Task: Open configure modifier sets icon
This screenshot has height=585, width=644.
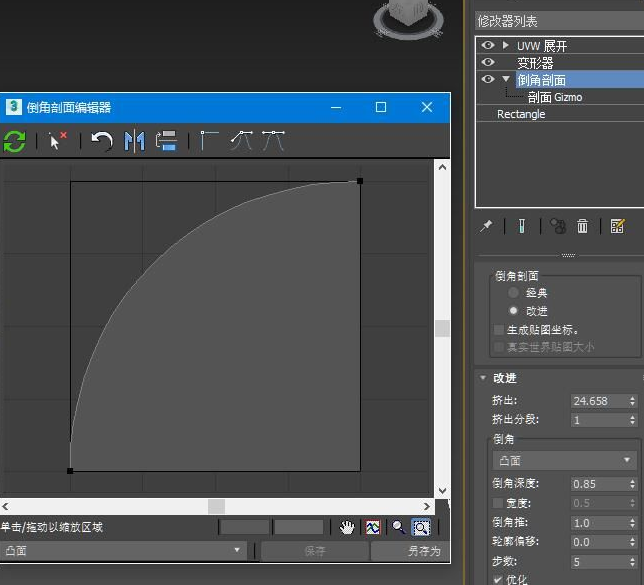Action: pos(617,226)
